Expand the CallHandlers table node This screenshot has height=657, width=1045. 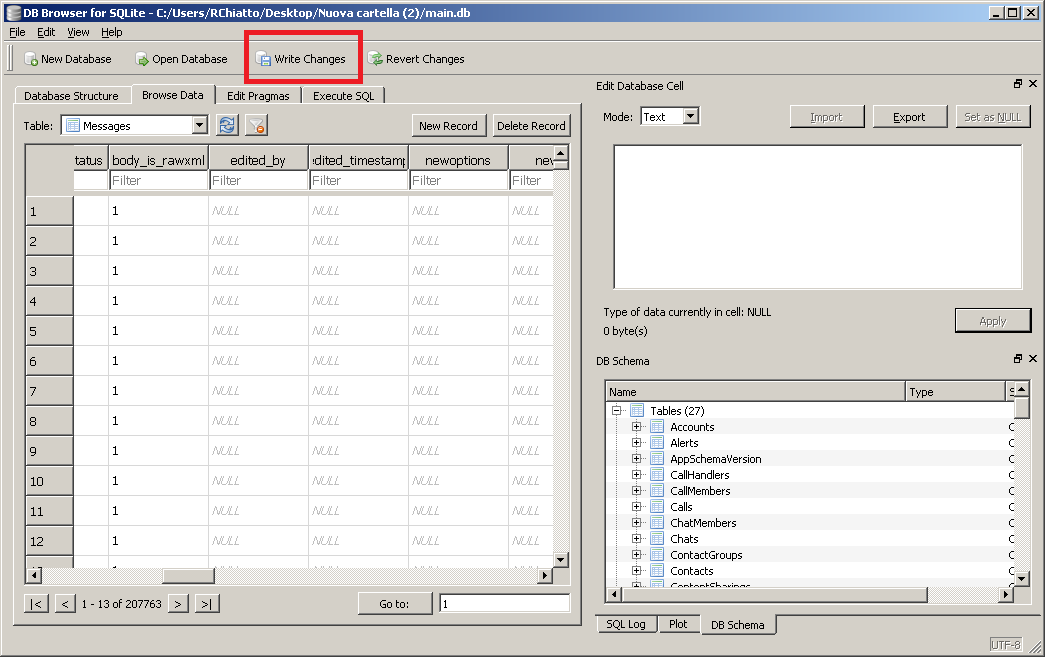pos(636,475)
